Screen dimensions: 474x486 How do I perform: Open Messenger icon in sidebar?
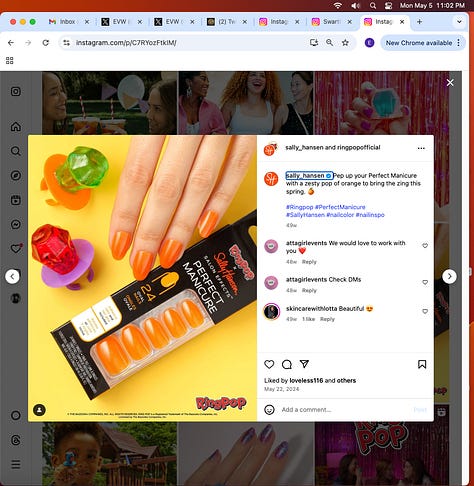[16, 224]
